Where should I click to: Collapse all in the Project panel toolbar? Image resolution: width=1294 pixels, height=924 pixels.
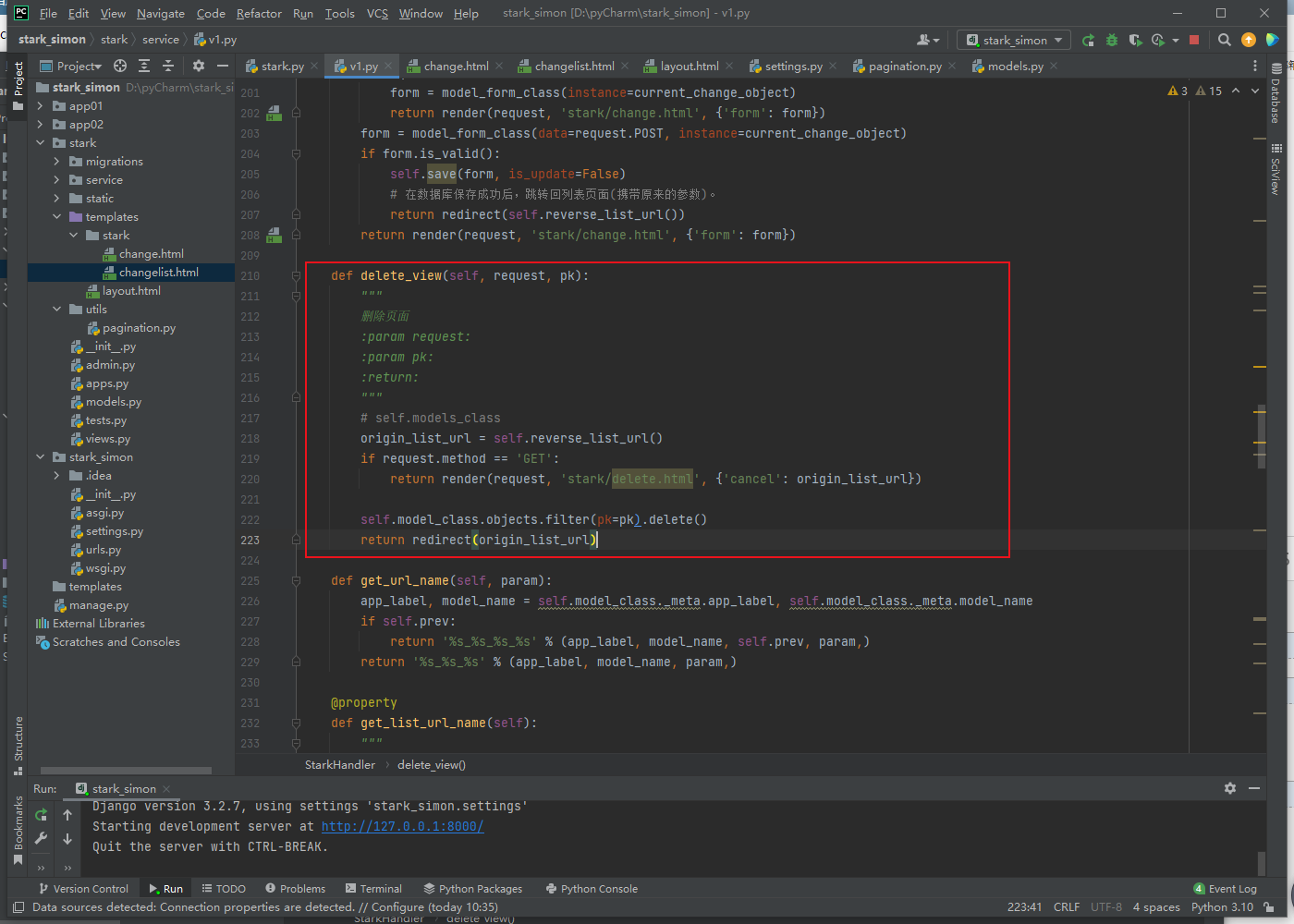pos(168,66)
